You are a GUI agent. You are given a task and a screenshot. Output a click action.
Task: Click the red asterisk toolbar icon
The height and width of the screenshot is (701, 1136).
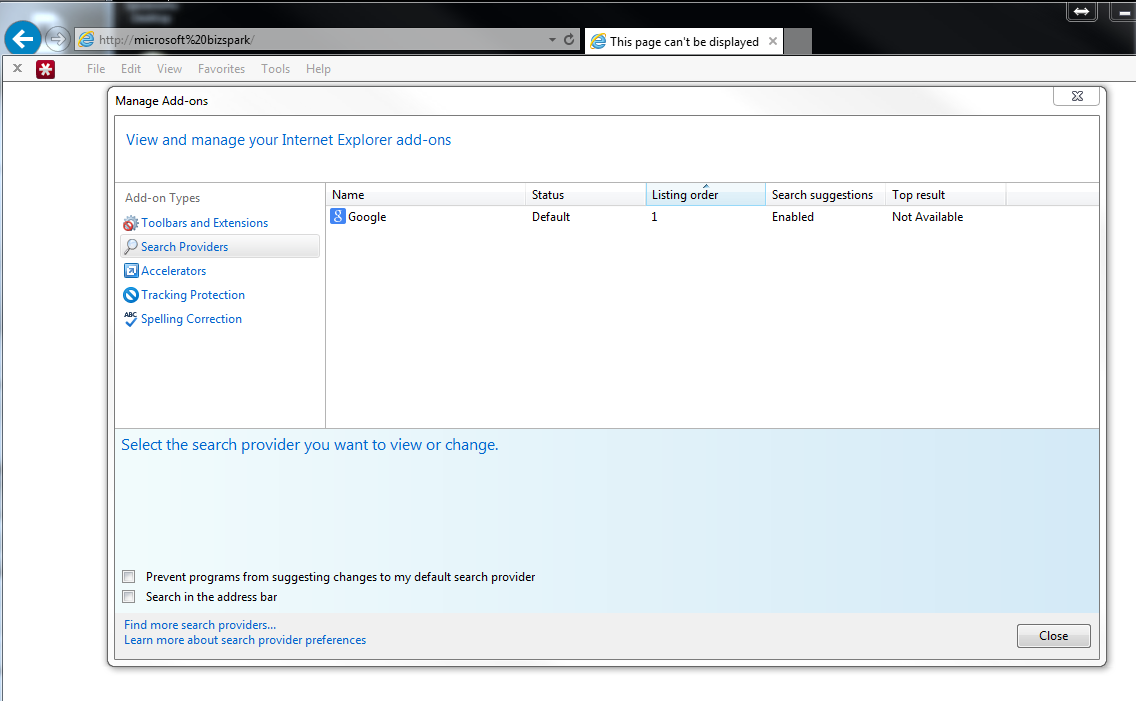point(46,70)
